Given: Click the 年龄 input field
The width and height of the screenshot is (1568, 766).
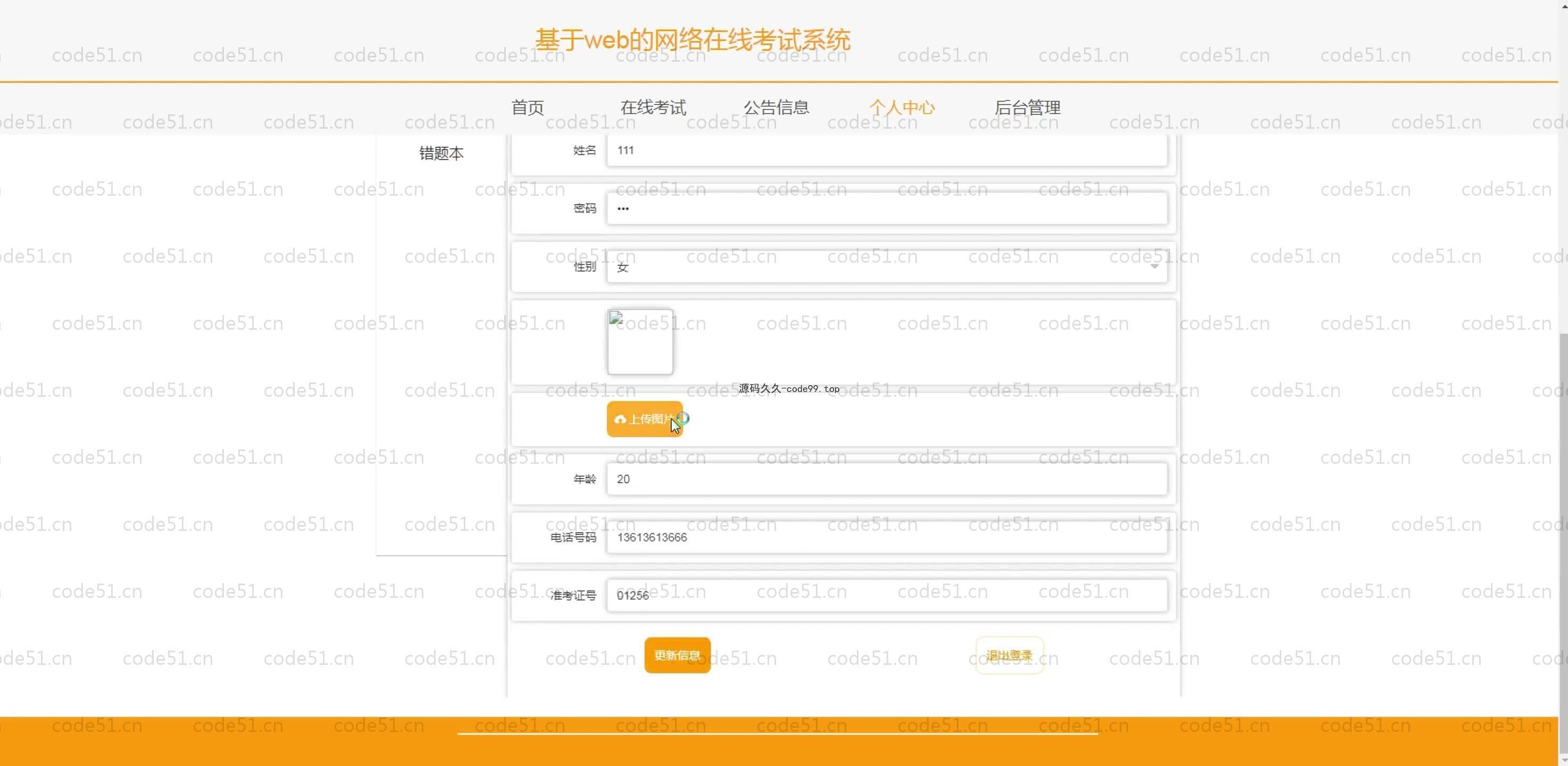Looking at the screenshot, I should click(x=887, y=479).
